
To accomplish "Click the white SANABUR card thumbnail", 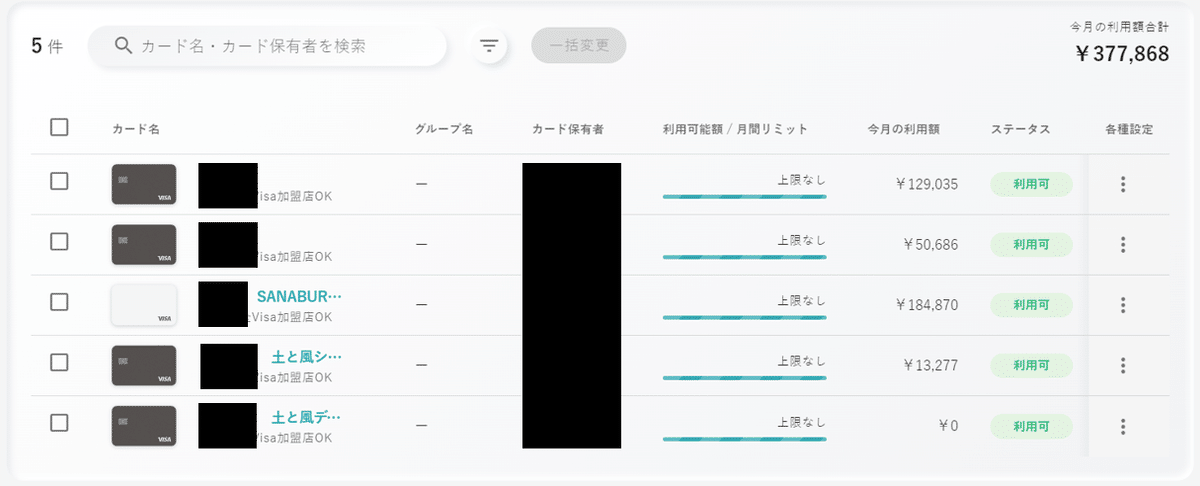I will point(144,305).
